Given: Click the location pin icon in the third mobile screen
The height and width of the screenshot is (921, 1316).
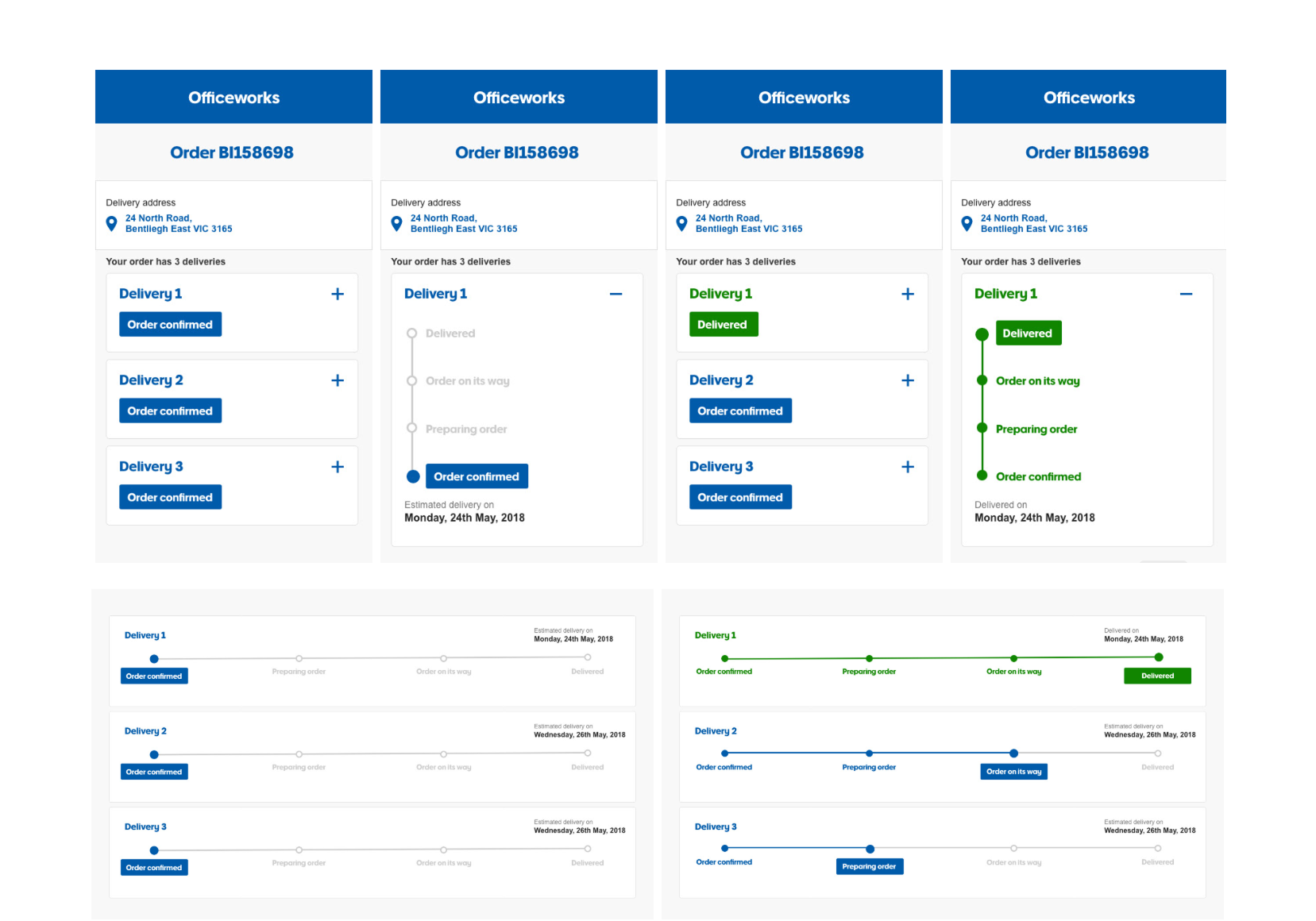Looking at the screenshot, I should 682,224.
